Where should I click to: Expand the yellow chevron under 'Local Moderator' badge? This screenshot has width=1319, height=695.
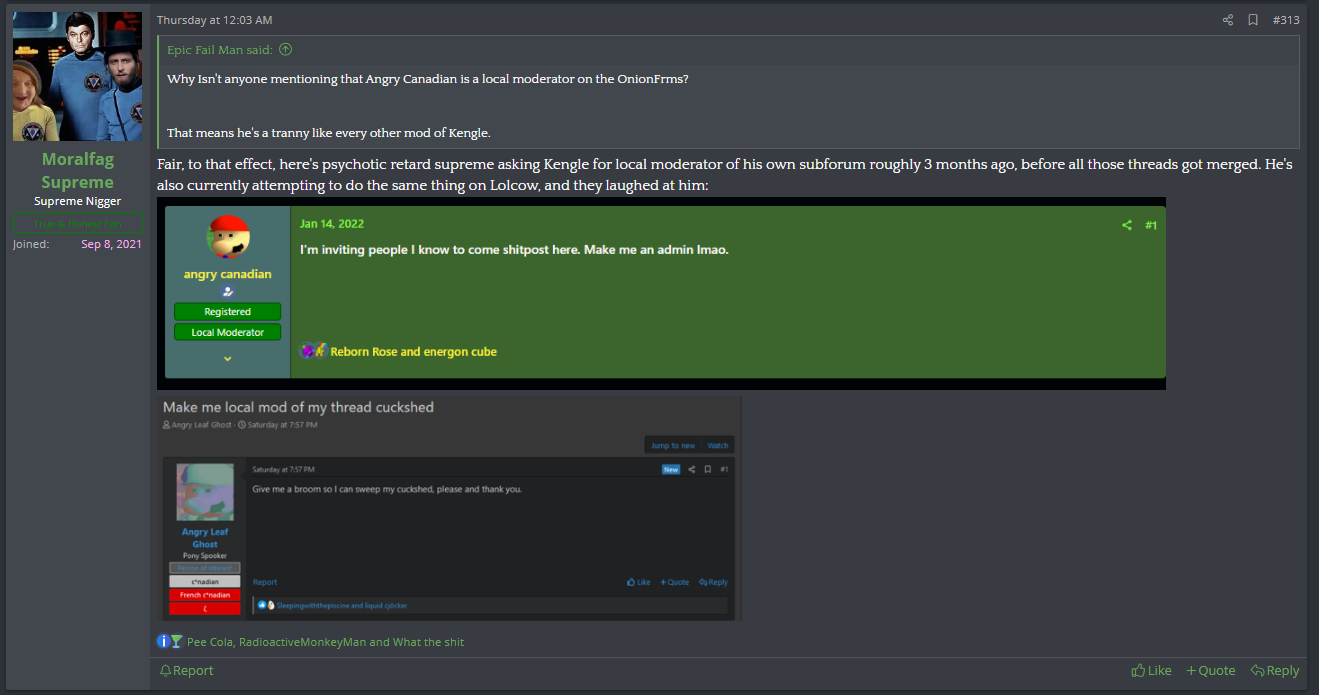227,358
